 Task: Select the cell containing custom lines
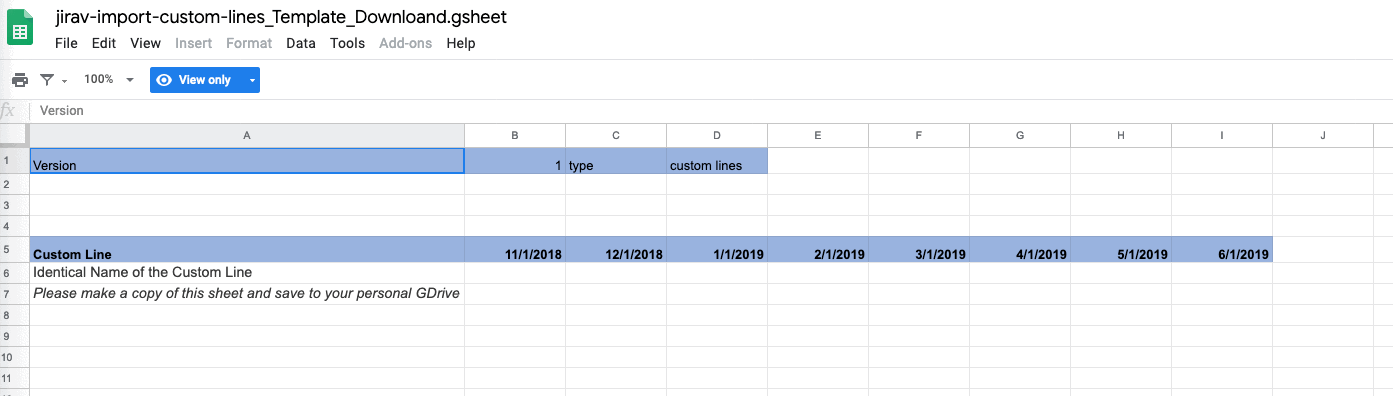coord(717,161)
